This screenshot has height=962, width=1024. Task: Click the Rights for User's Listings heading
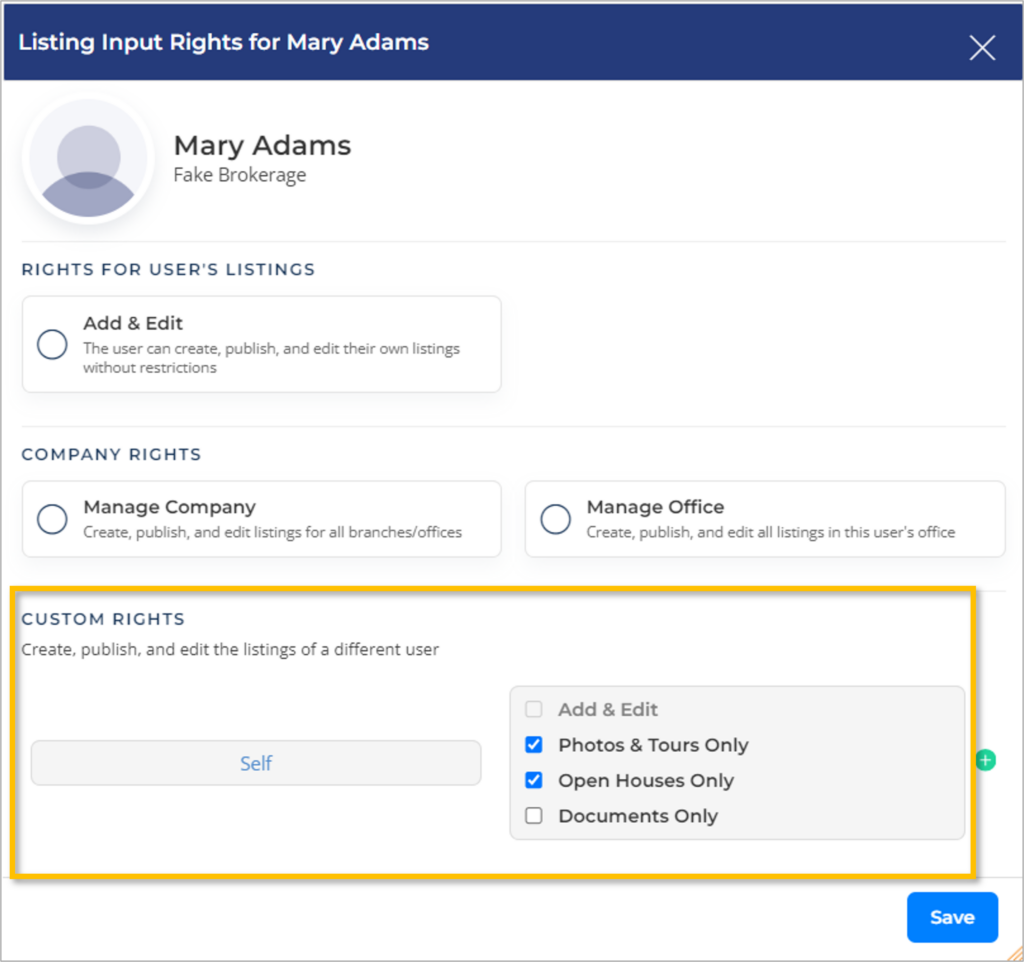pyautogui.click(x=168, y=269)
